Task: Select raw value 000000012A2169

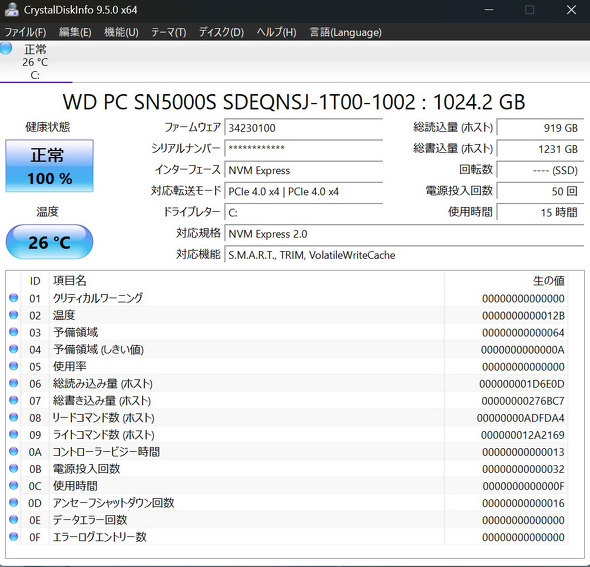Action: tap(522, 435)
